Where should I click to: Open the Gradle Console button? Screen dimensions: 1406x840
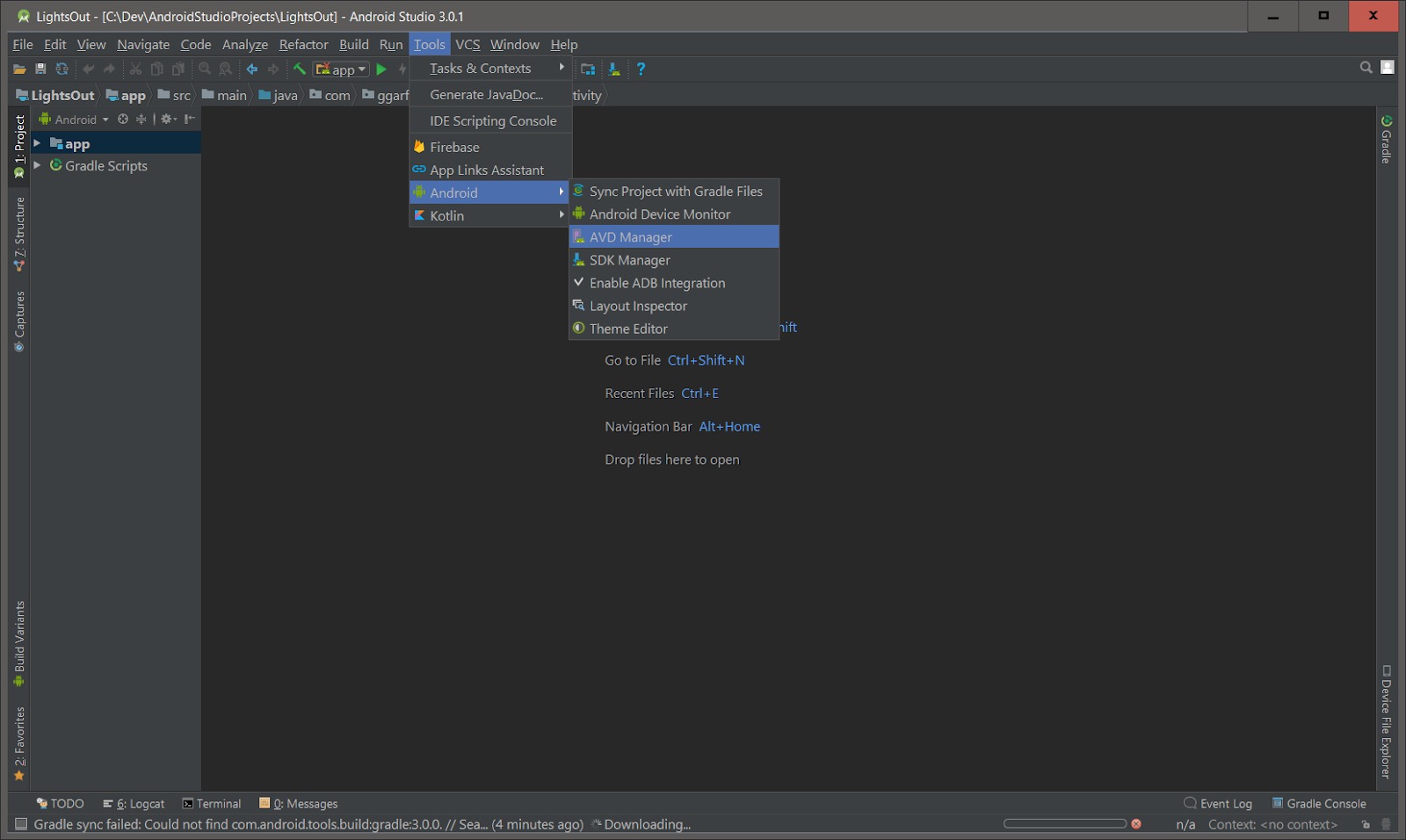point(1319,803)
